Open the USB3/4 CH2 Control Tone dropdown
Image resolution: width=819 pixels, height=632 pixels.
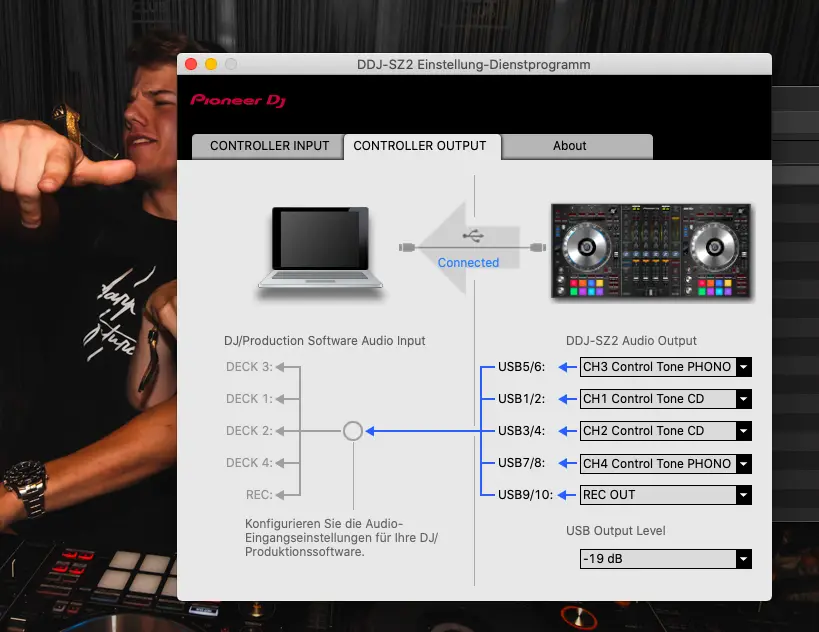[665, 431]
